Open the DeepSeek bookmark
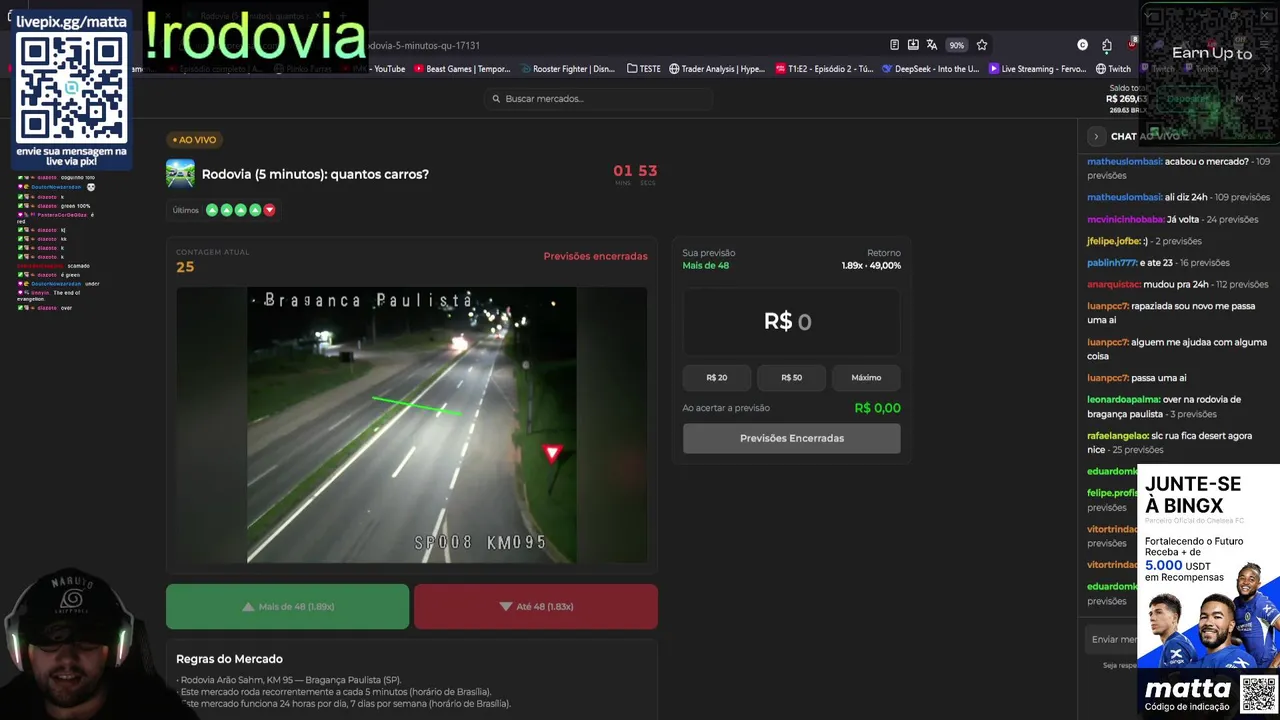This screenshot has width=1280, height=720. pyautogui.click(x=930, y=69)
